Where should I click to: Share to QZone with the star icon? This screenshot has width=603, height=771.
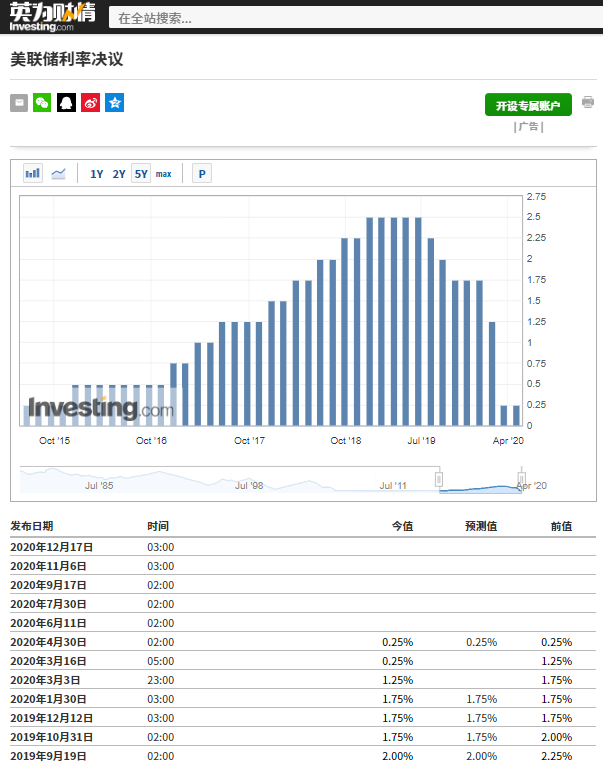click(115, 103)
